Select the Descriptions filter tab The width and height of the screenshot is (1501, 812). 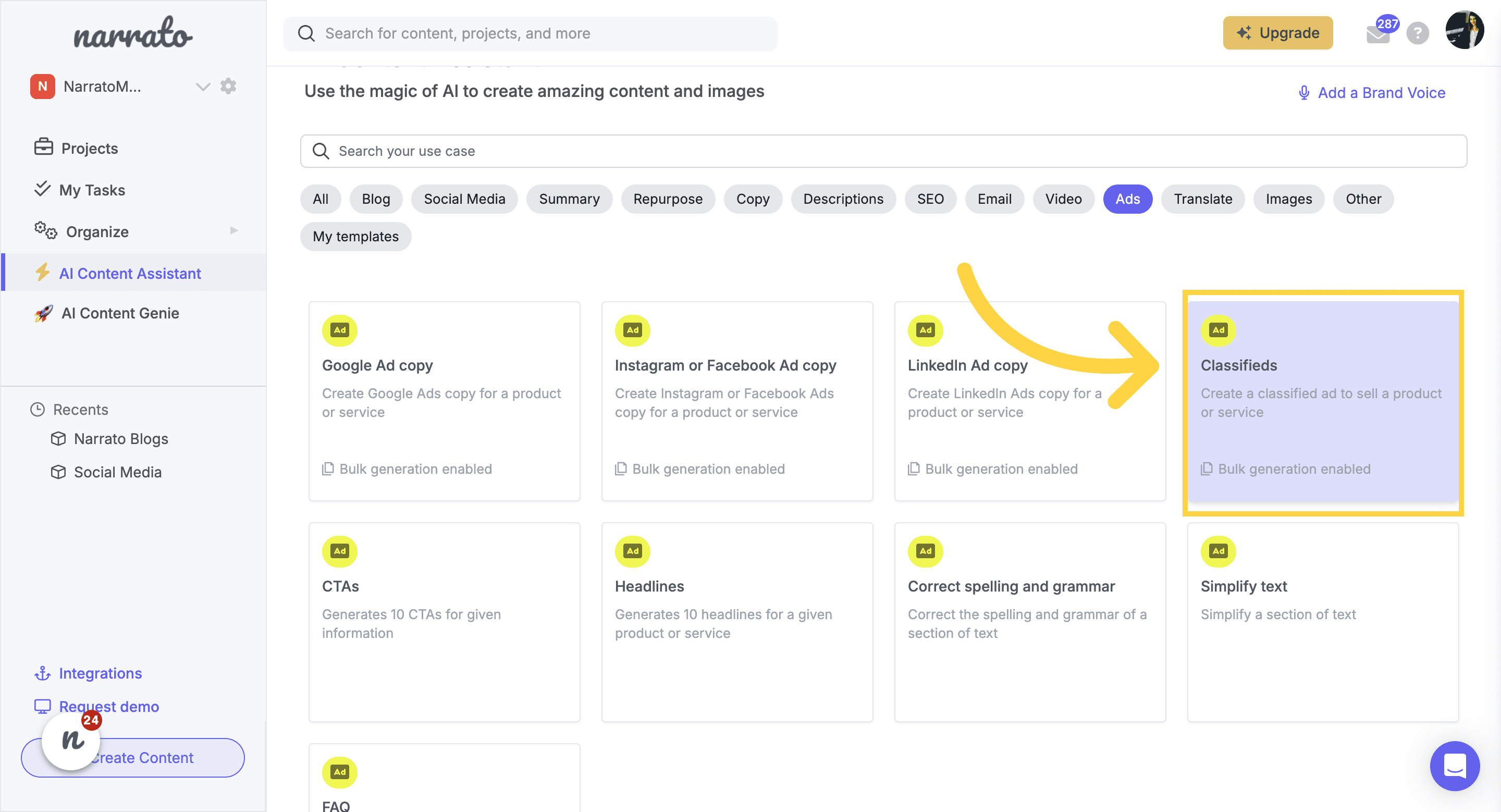pos(843,199)
